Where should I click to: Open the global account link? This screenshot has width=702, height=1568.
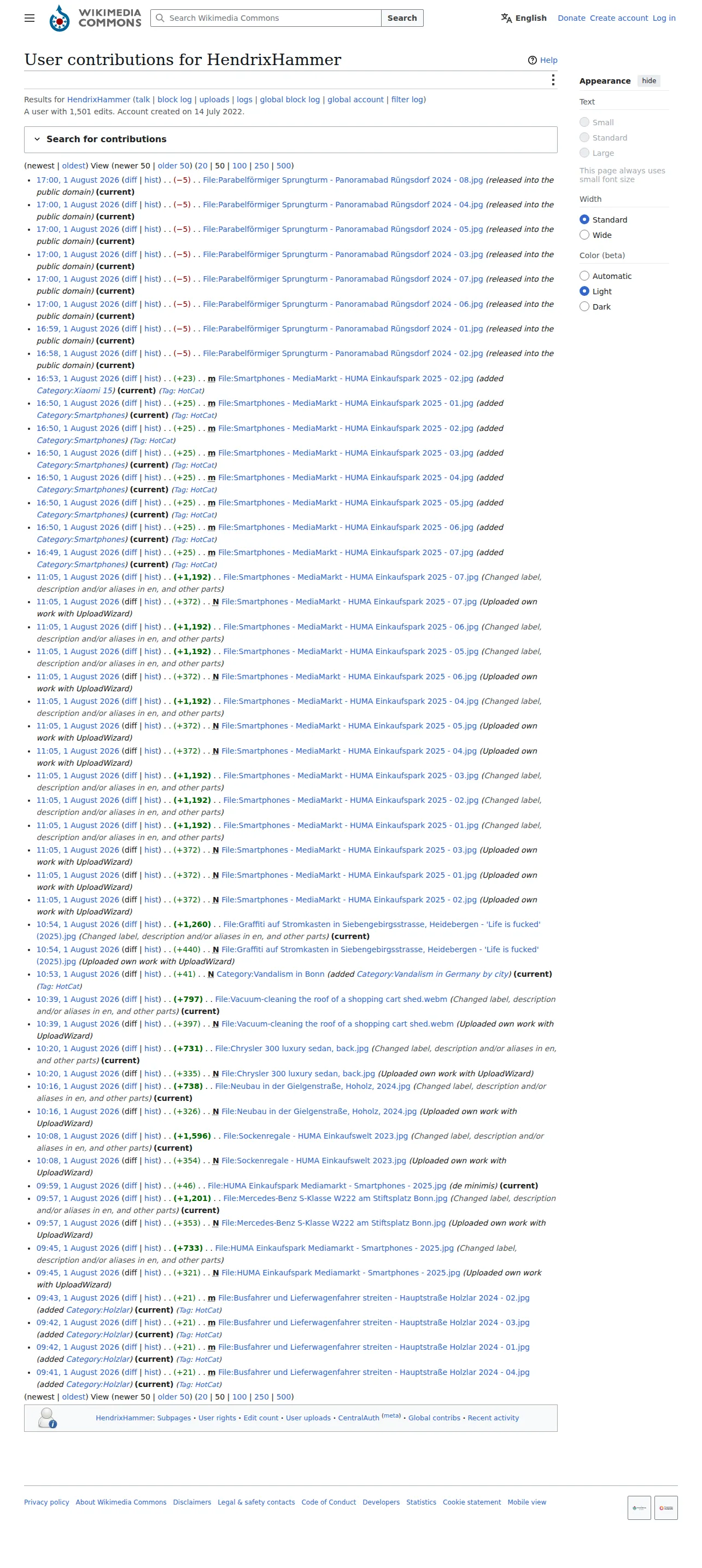[x=355, y=100]
